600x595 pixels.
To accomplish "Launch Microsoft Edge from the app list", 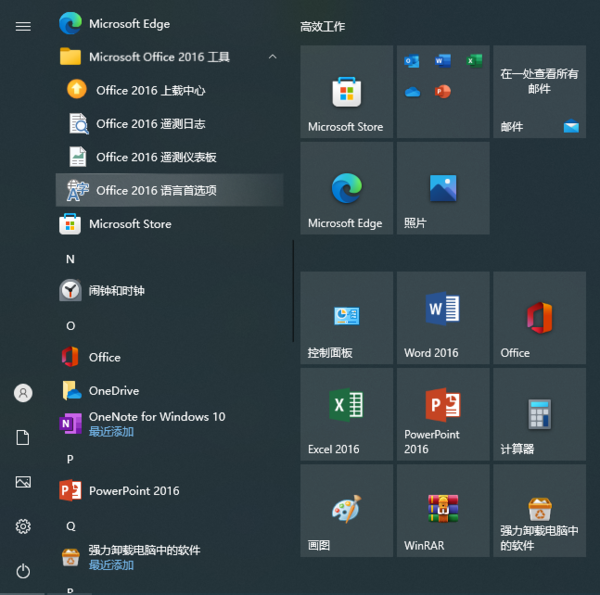I will (170, 24).
